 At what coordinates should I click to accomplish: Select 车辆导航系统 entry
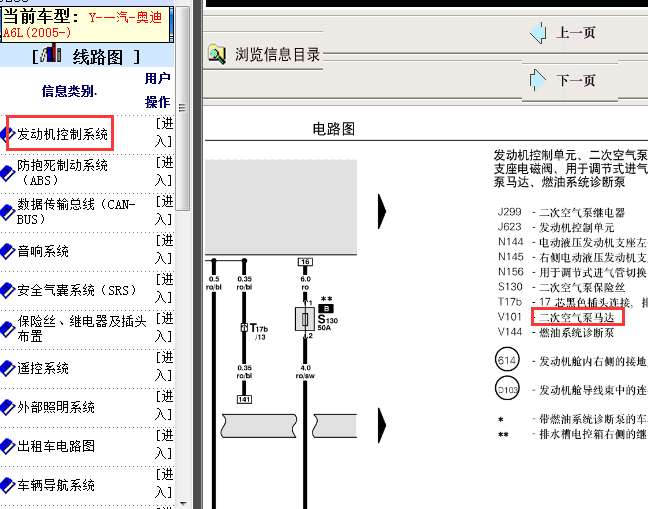(x=56, y=485)
